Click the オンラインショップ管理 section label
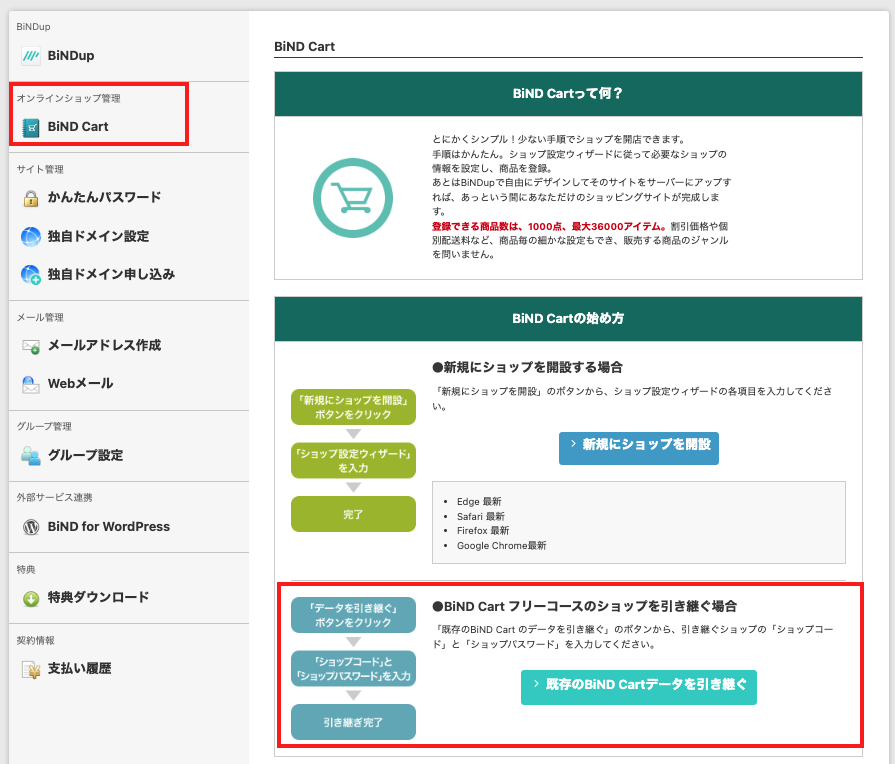This screenshot has height=764, width=895. click(x=68, y=98)
